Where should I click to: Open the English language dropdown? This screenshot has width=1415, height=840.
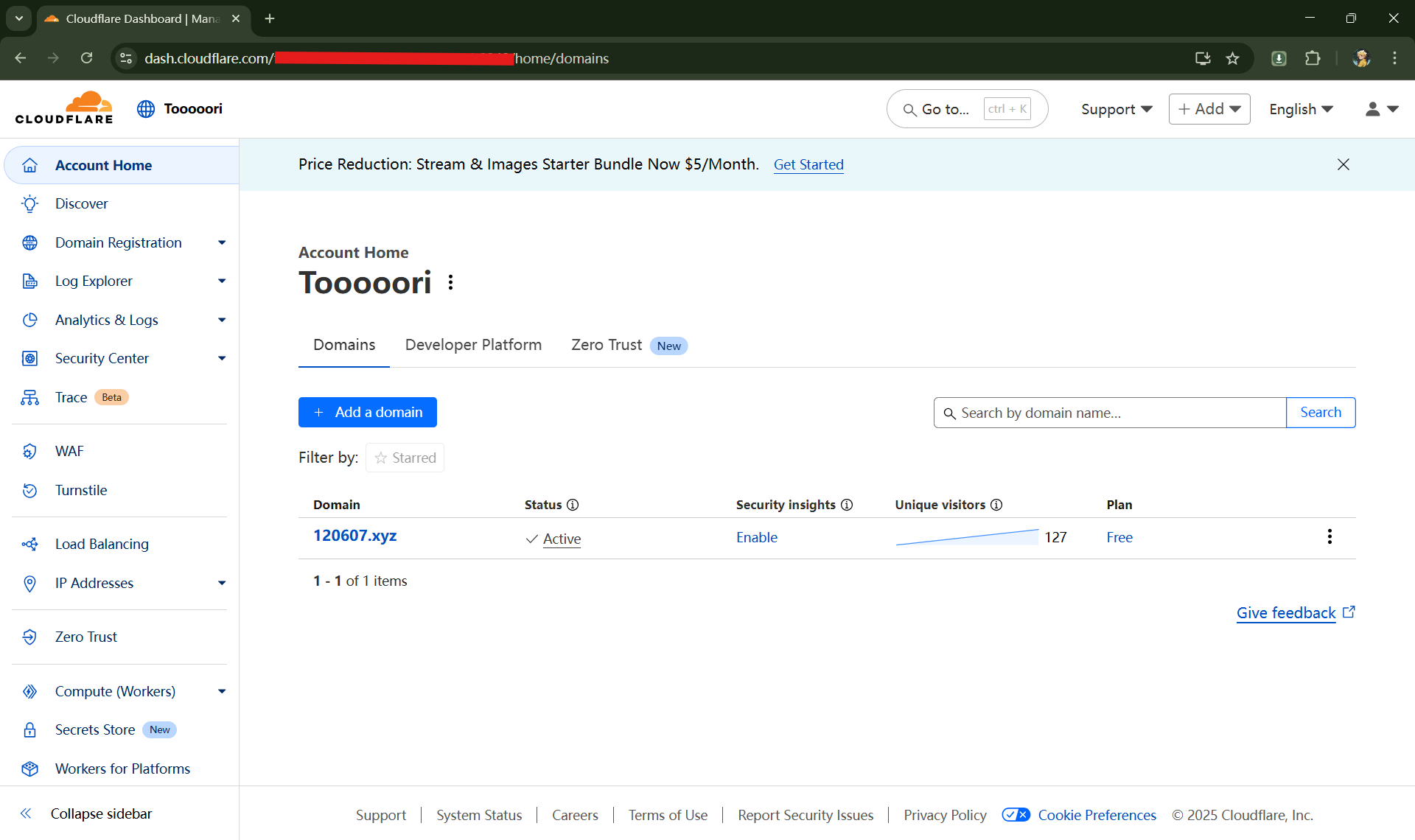click(x=1301, y=109)
